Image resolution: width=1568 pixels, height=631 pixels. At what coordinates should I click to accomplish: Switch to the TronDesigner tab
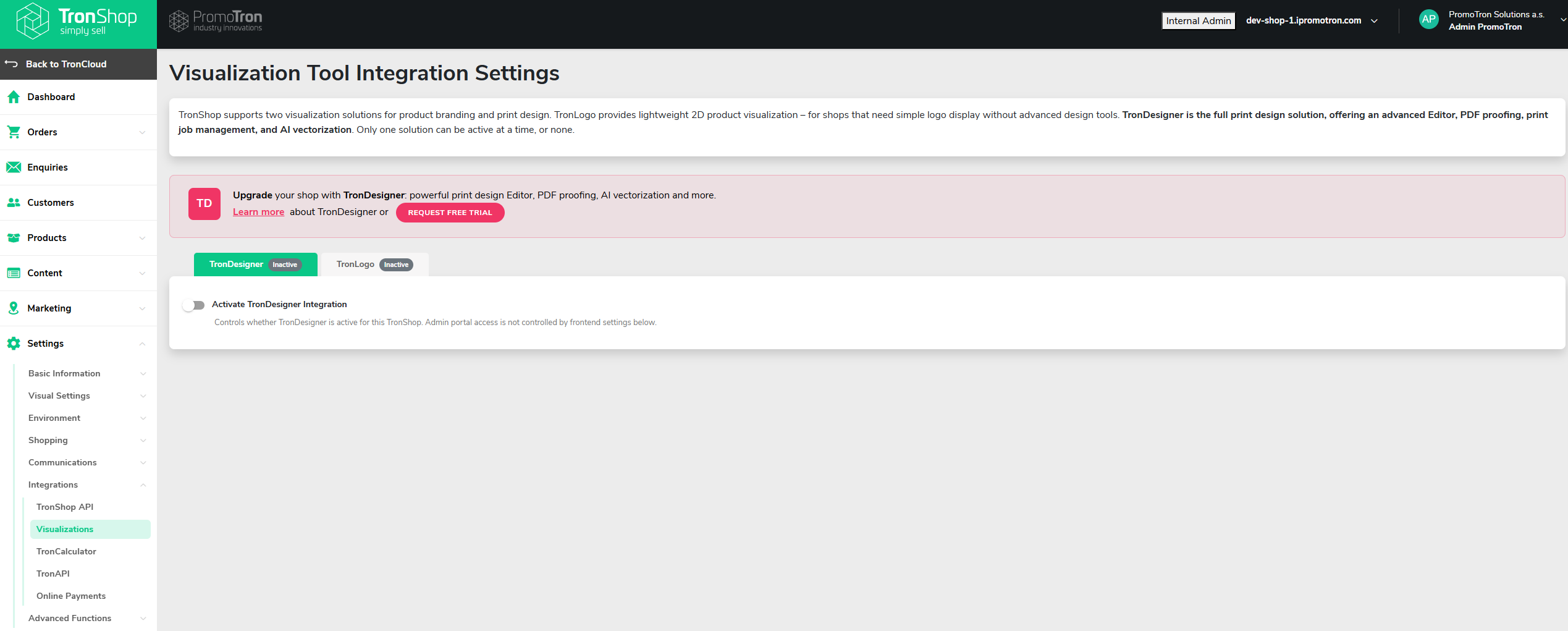click(x=255, y=264)
